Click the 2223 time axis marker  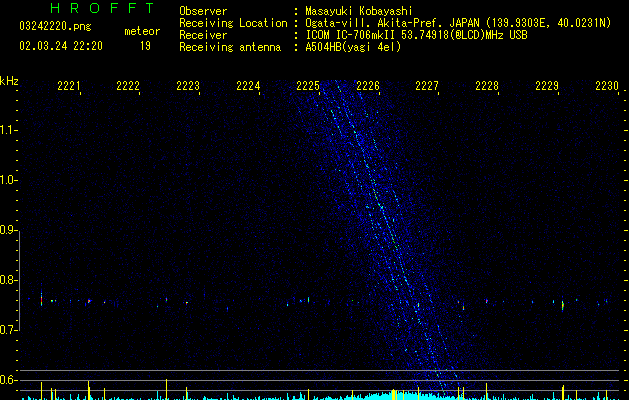[188, 85]
